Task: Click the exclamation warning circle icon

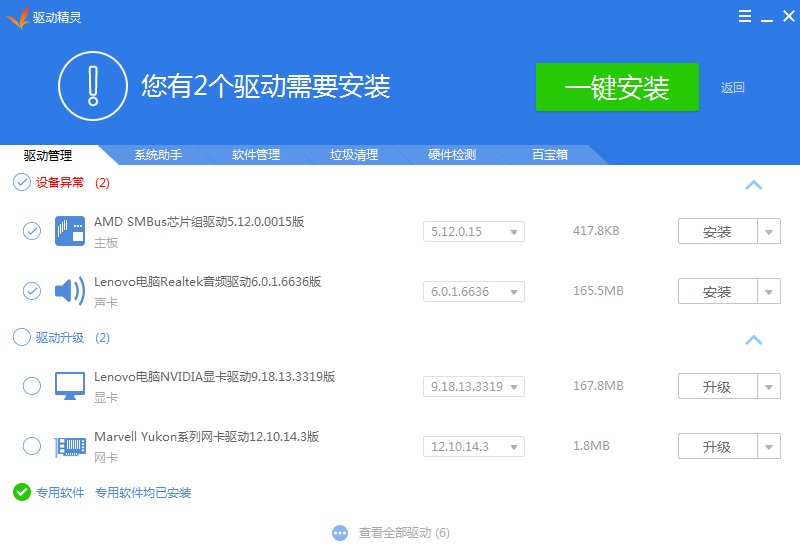Action: pyautogui.click(x=93, y=86)
